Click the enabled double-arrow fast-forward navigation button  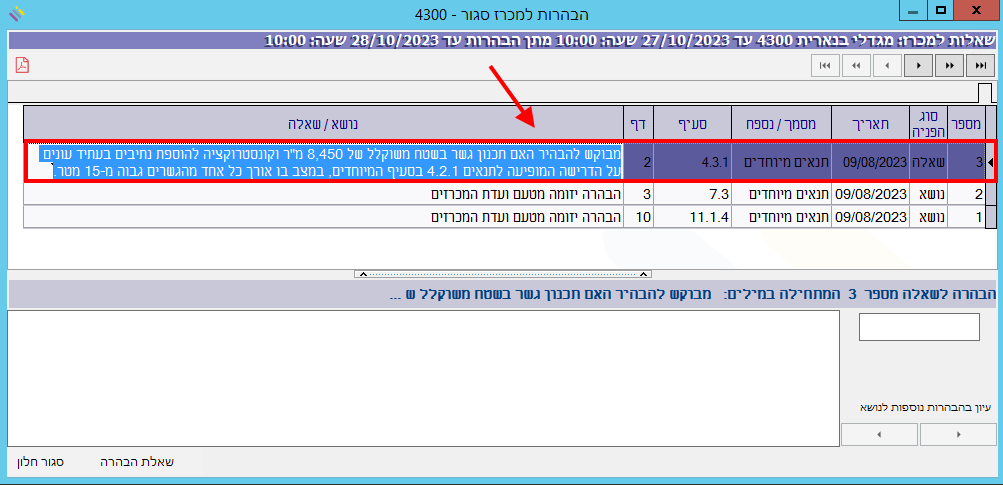click(x=948, y=65)
